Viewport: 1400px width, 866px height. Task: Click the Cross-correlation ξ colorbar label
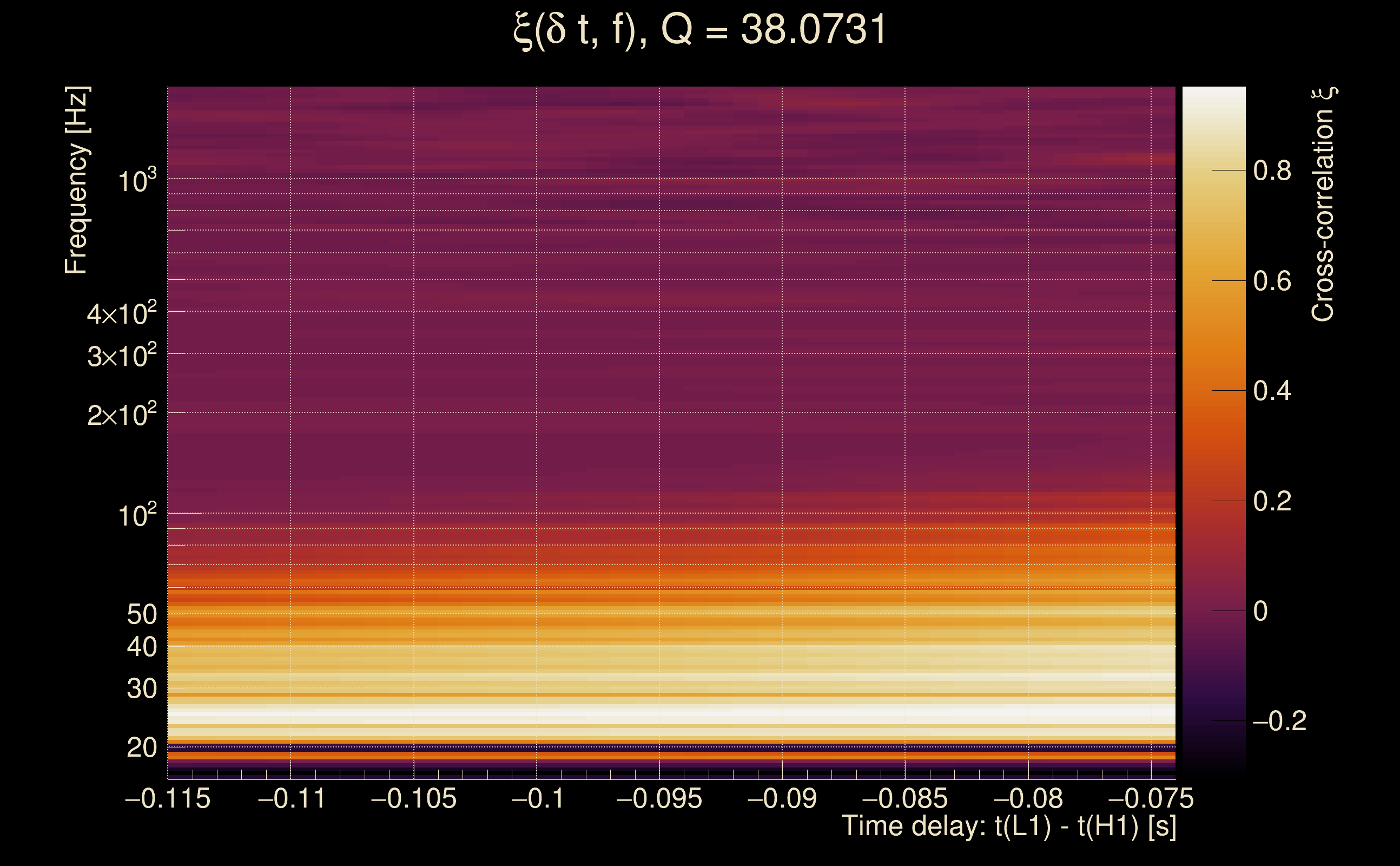click(x=1323, y=204)
